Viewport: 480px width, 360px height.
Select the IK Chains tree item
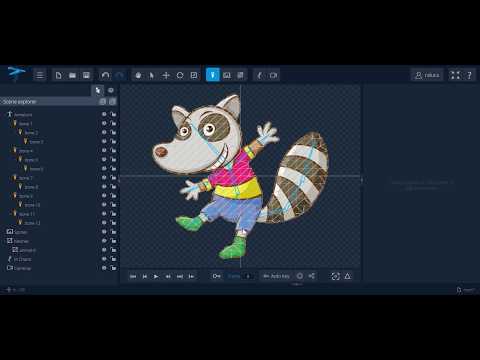(22, 259)
